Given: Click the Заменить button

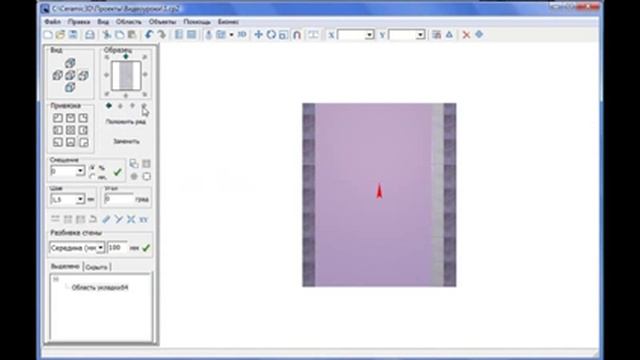Looking at the screenshot, I should tap(126, 141).
